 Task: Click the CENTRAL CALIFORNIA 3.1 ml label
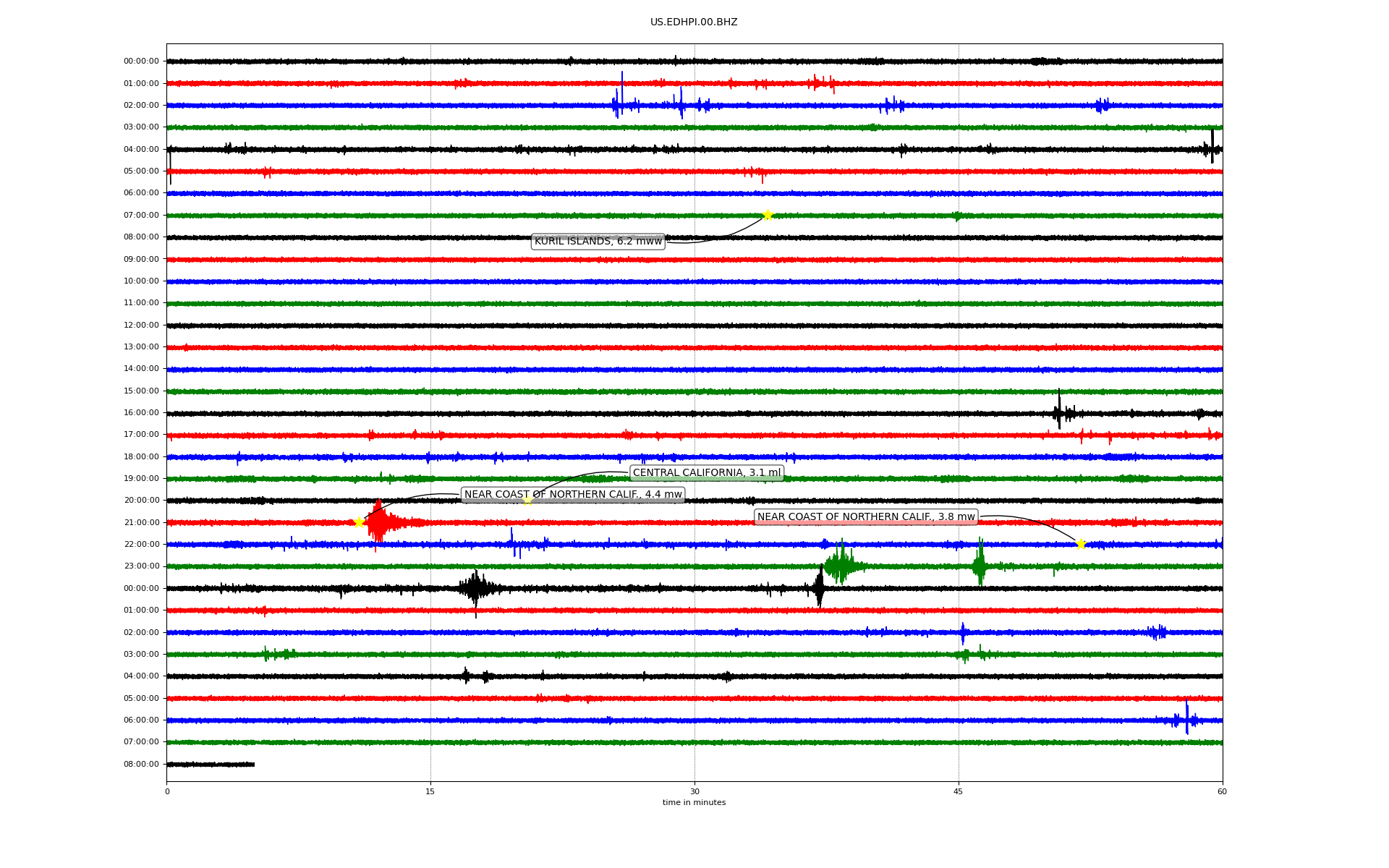pyautogui.click(x=707, y=473)
